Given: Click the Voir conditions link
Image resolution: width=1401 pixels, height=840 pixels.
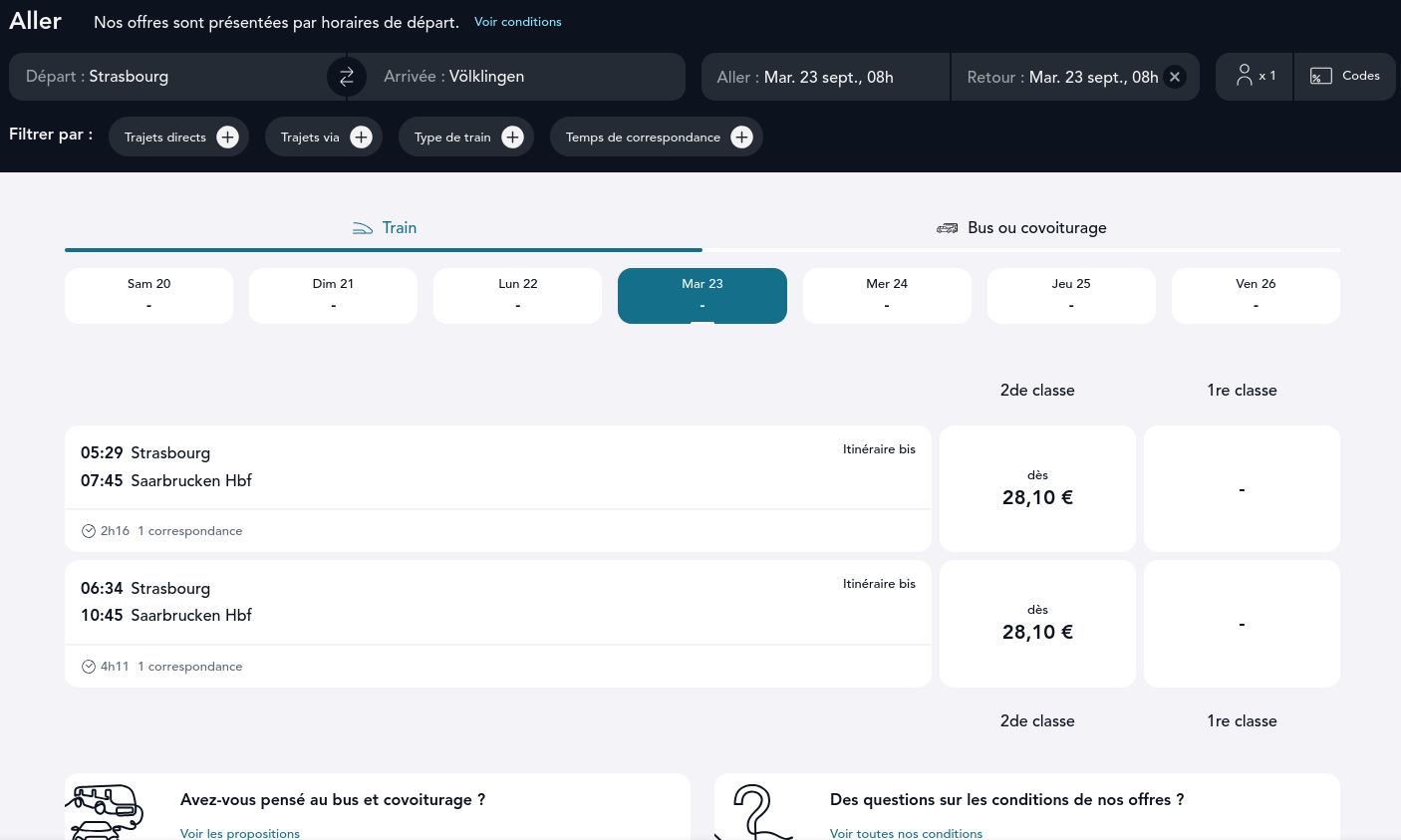Looking at the screenshot, I should (517, 22).
